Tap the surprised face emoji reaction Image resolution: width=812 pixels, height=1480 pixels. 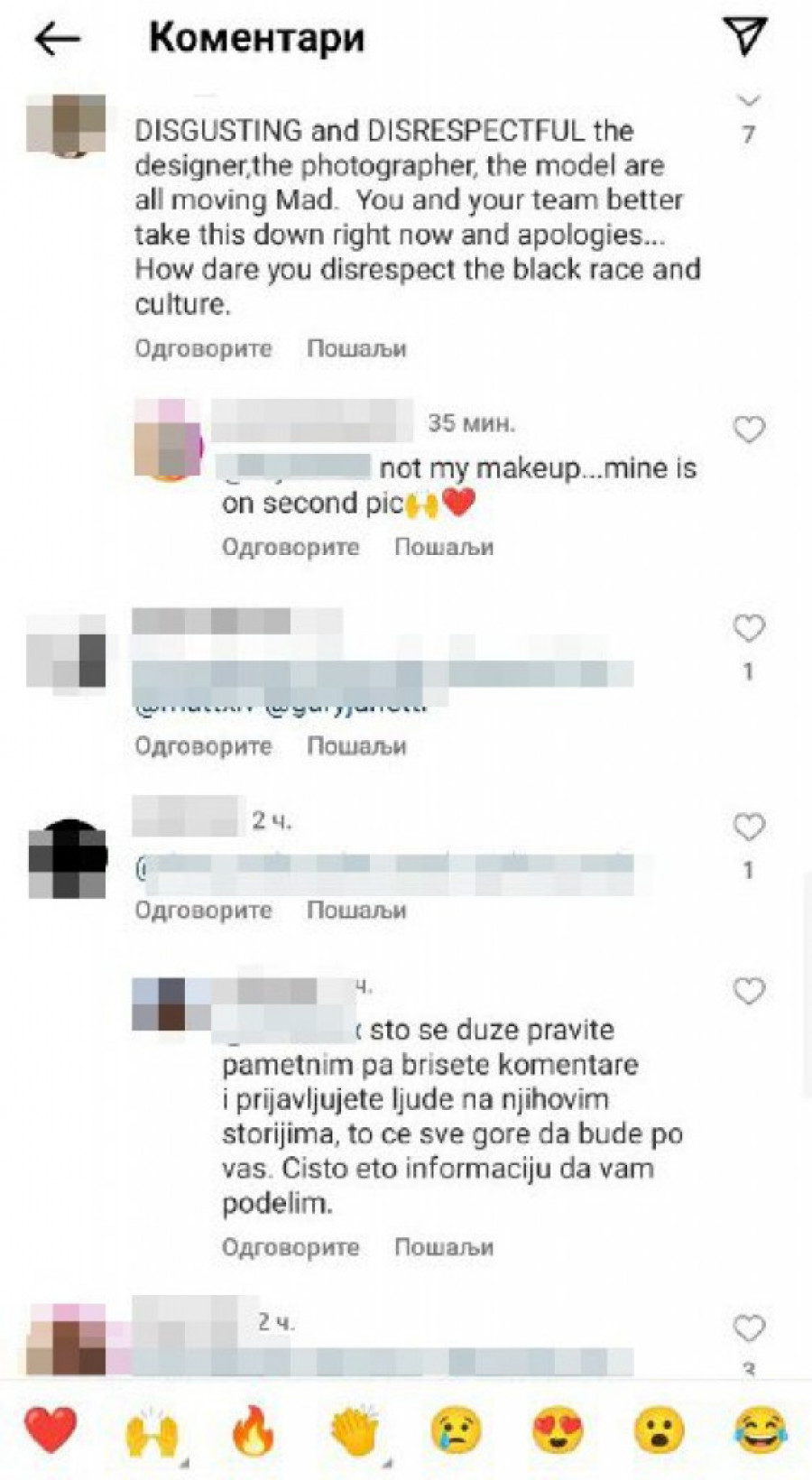[660, 1431]
